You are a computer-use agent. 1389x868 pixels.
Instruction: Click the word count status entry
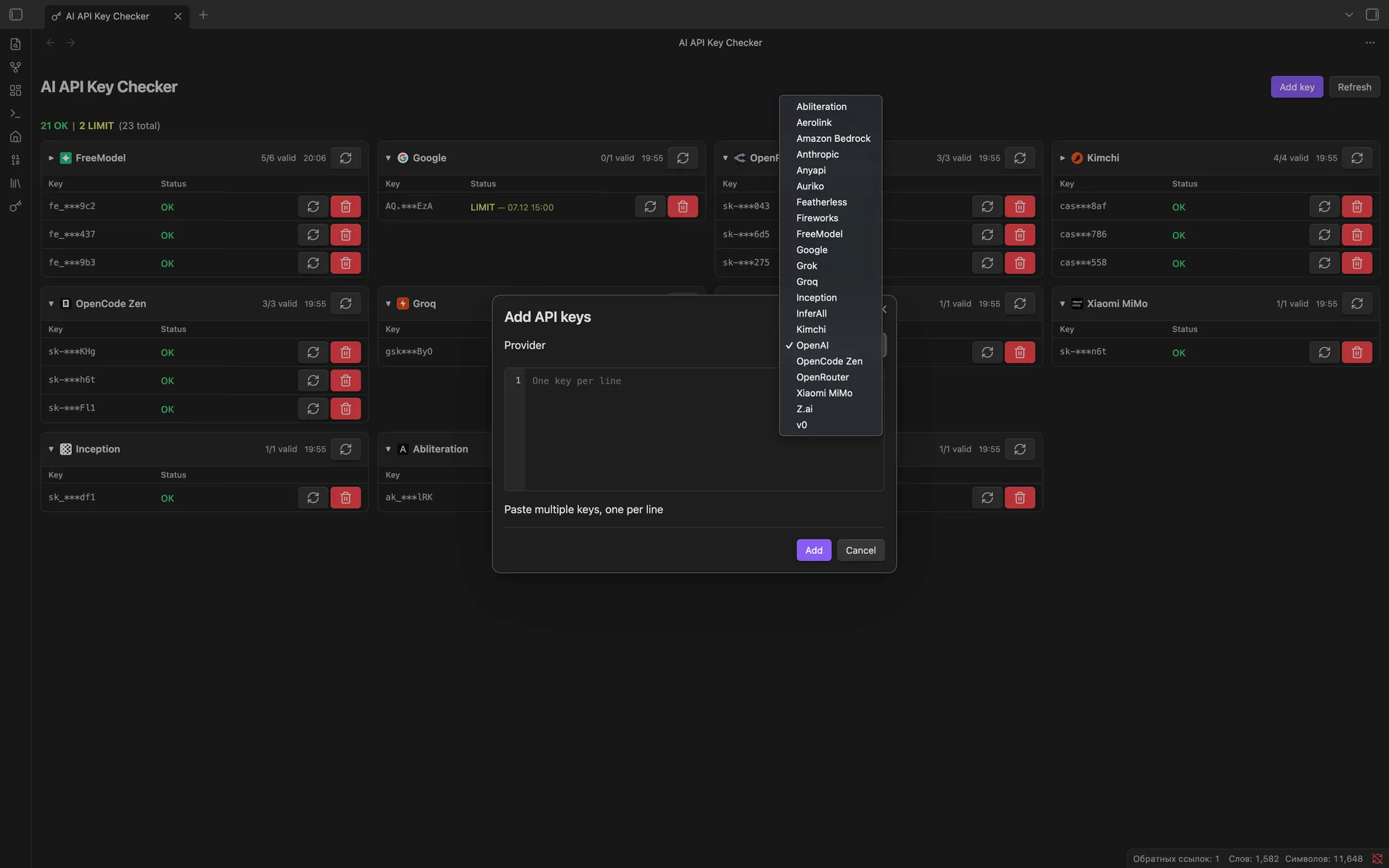pos(1253,859)
